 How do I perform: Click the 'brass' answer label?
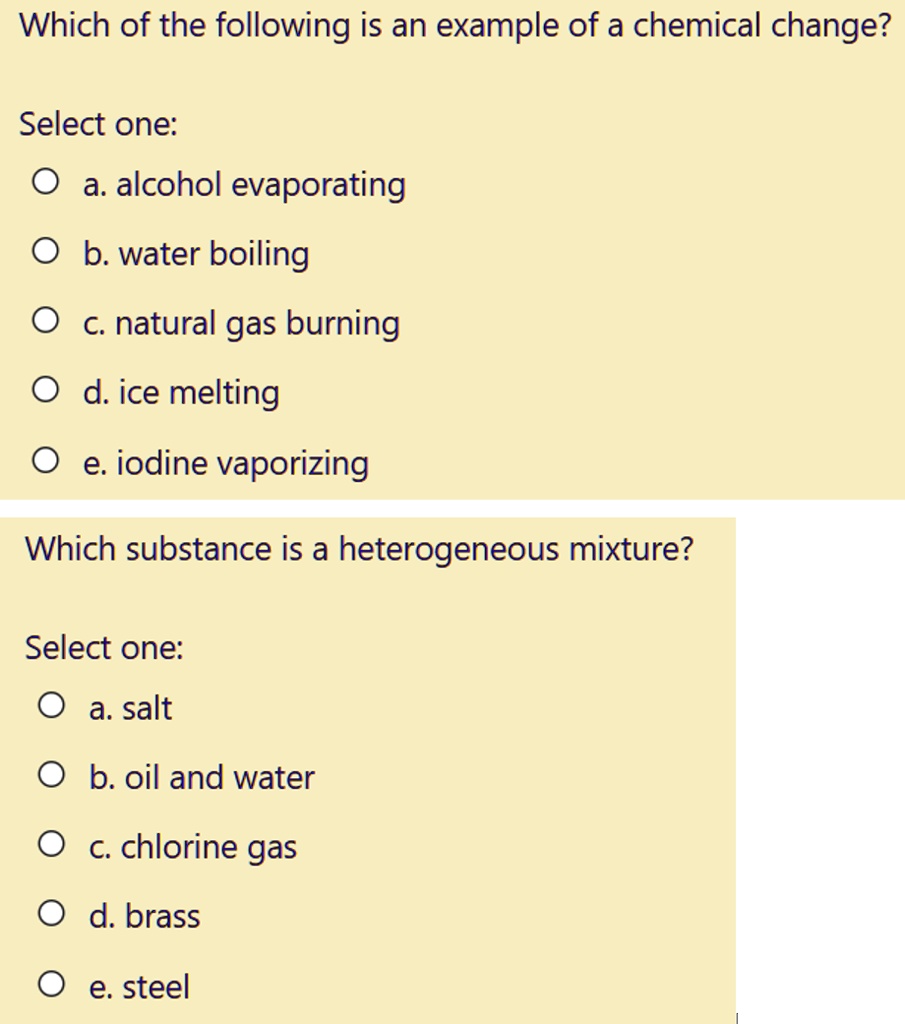144,914
